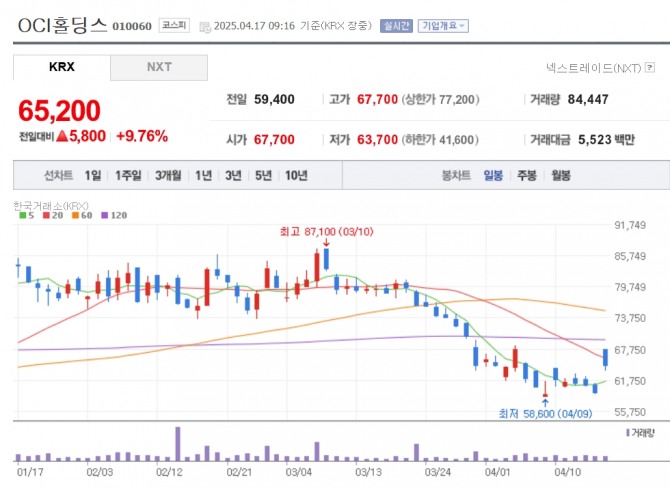Click the 실시간 badge button
This screenshot has width=670, height=488.
(396, 26)
